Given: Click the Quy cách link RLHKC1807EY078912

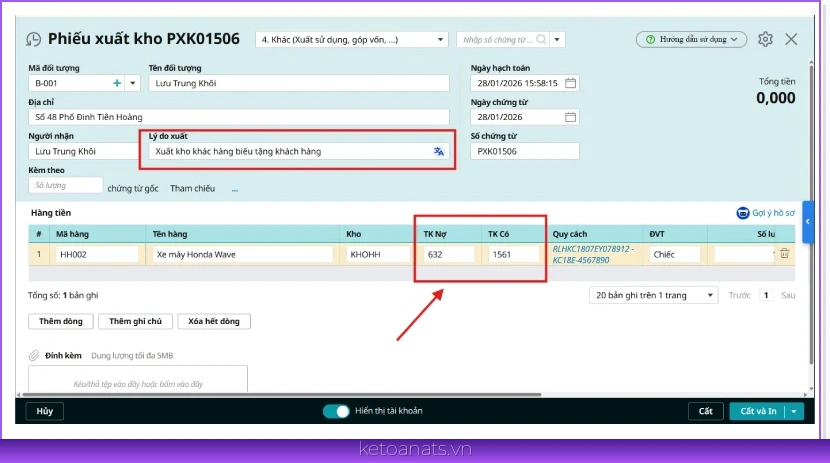Looking at the screenshot, I should [x=593, y=255].
